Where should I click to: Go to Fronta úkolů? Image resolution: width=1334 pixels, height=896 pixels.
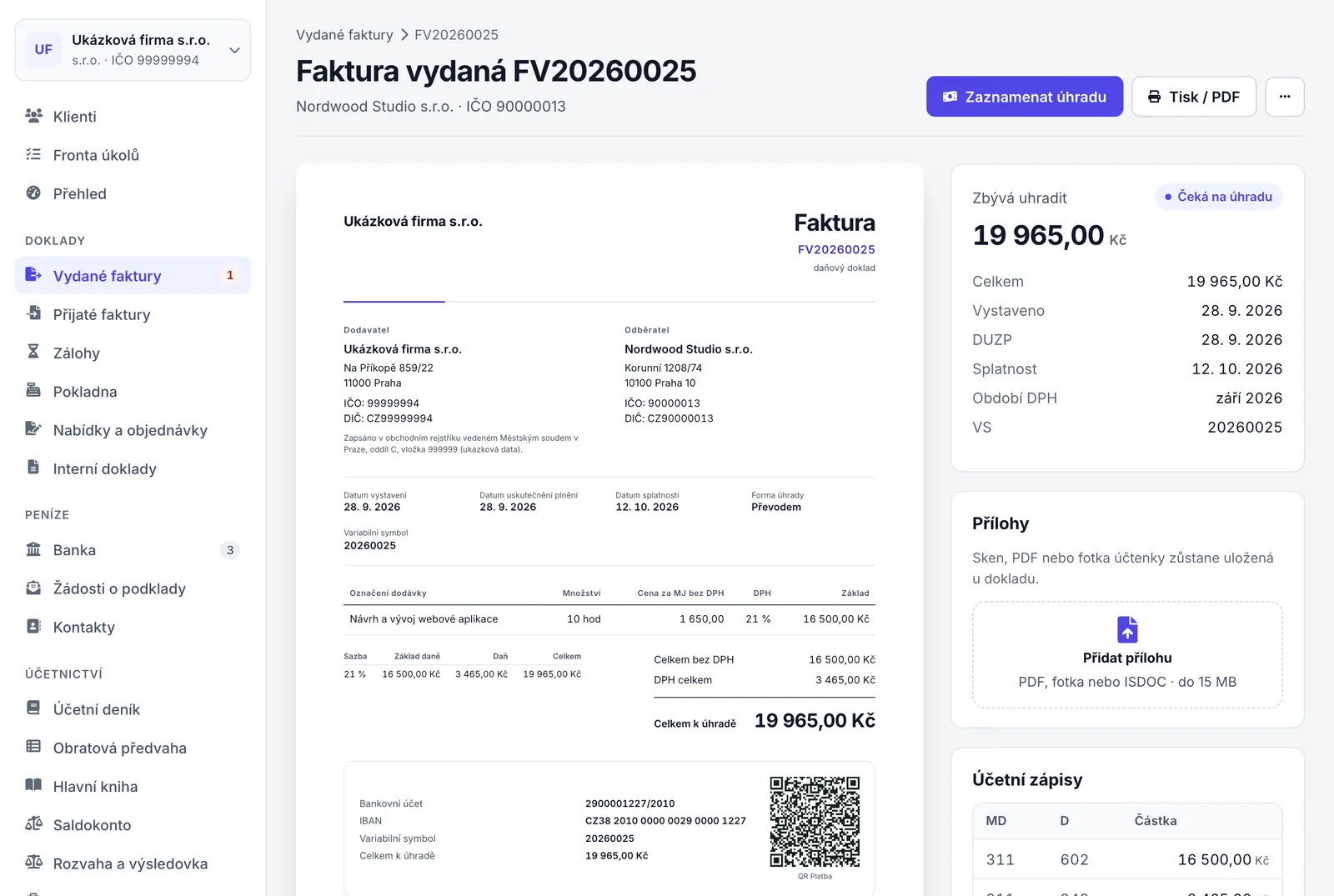(x=133, y=155)
